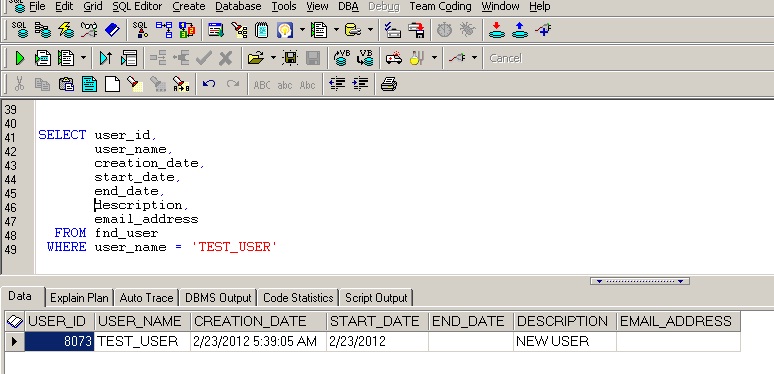Expand the Execute as Script dropdown arrow
774x374 pixels.
pos(83,58)
